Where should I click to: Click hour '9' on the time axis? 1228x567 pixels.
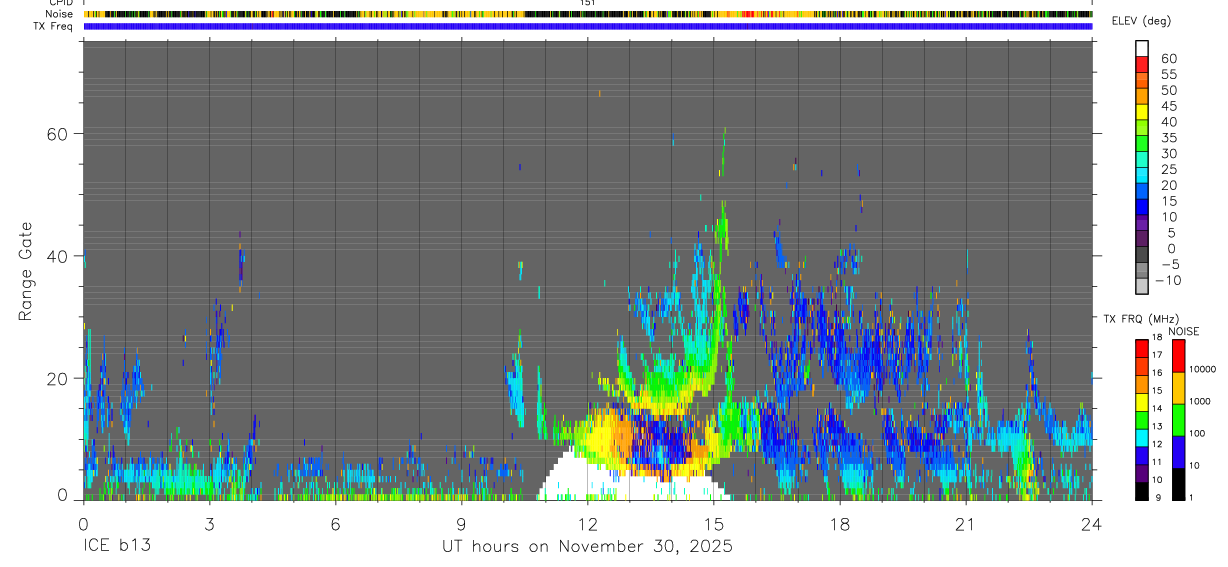click(x=461, y=522)
